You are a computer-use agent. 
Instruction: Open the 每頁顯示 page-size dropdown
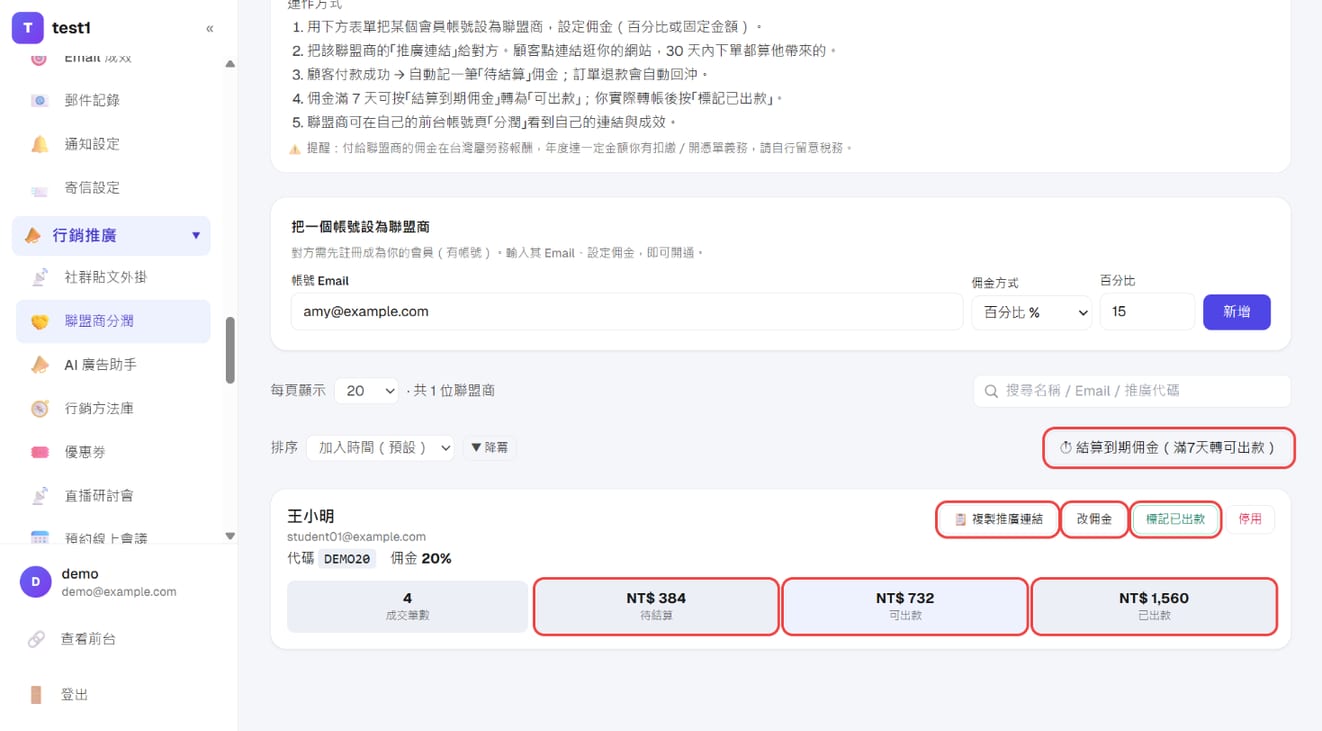pyautogui.click(x=366, y=391)
